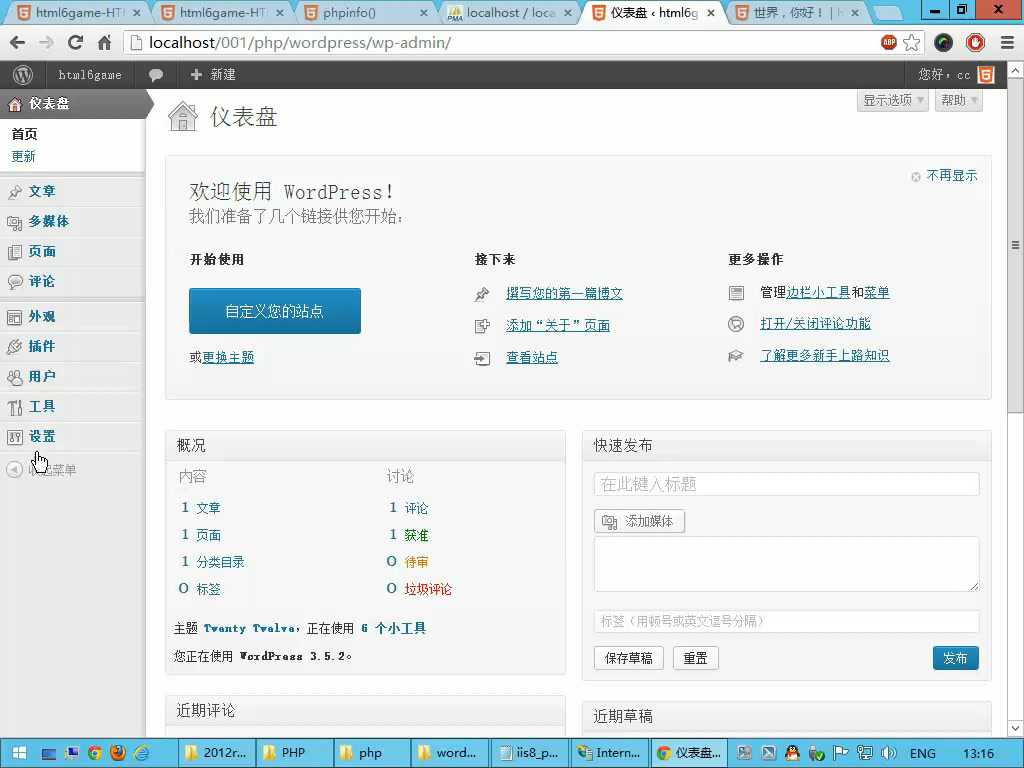Click the speech bubble icon beside 评论
This screenshot has width=1024, height=768.
coord(14,282)
